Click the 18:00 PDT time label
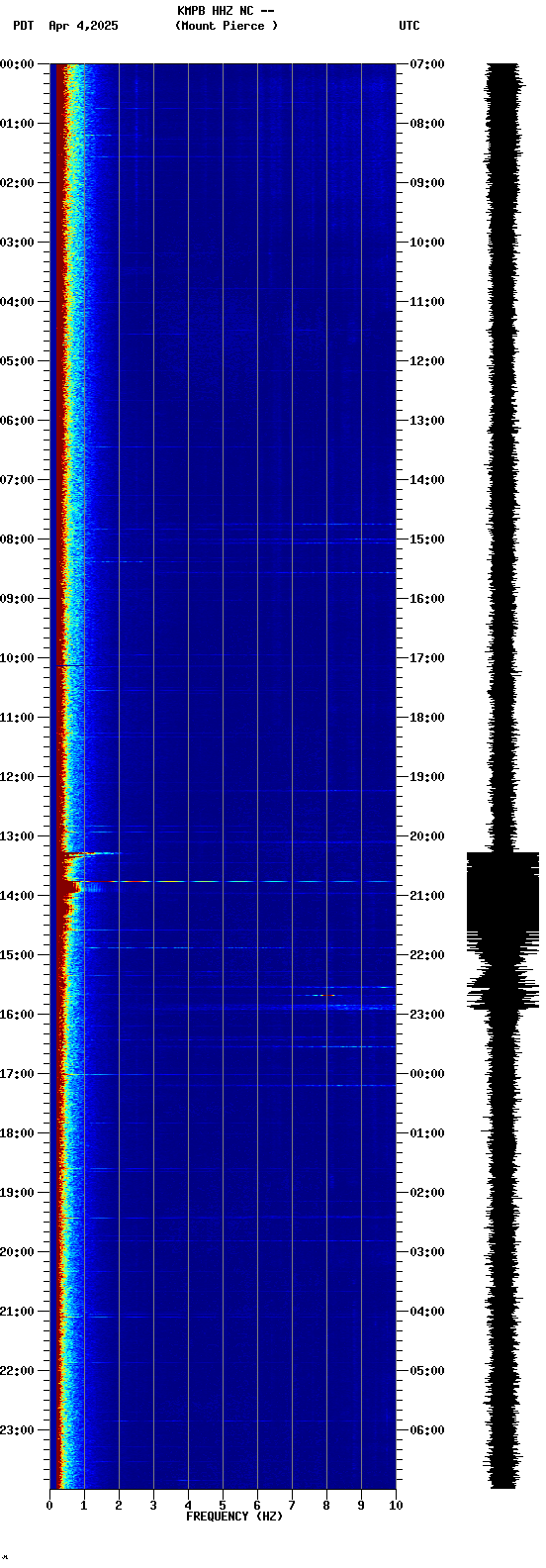Image resolution: width=546 pixels, height=1568 pixels. coord(18,1133)
